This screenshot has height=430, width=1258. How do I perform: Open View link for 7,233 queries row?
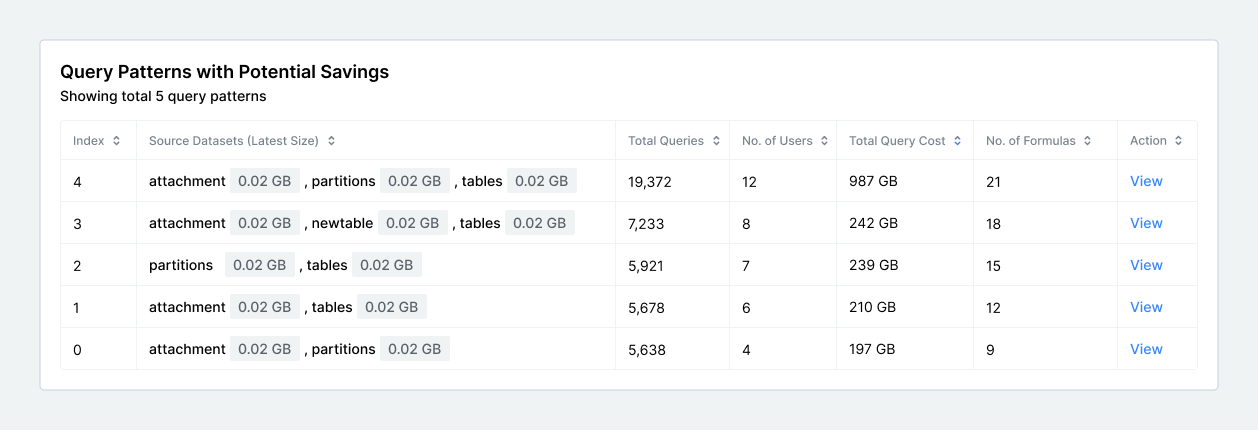pyautogui.click(x=1146, y=223)
